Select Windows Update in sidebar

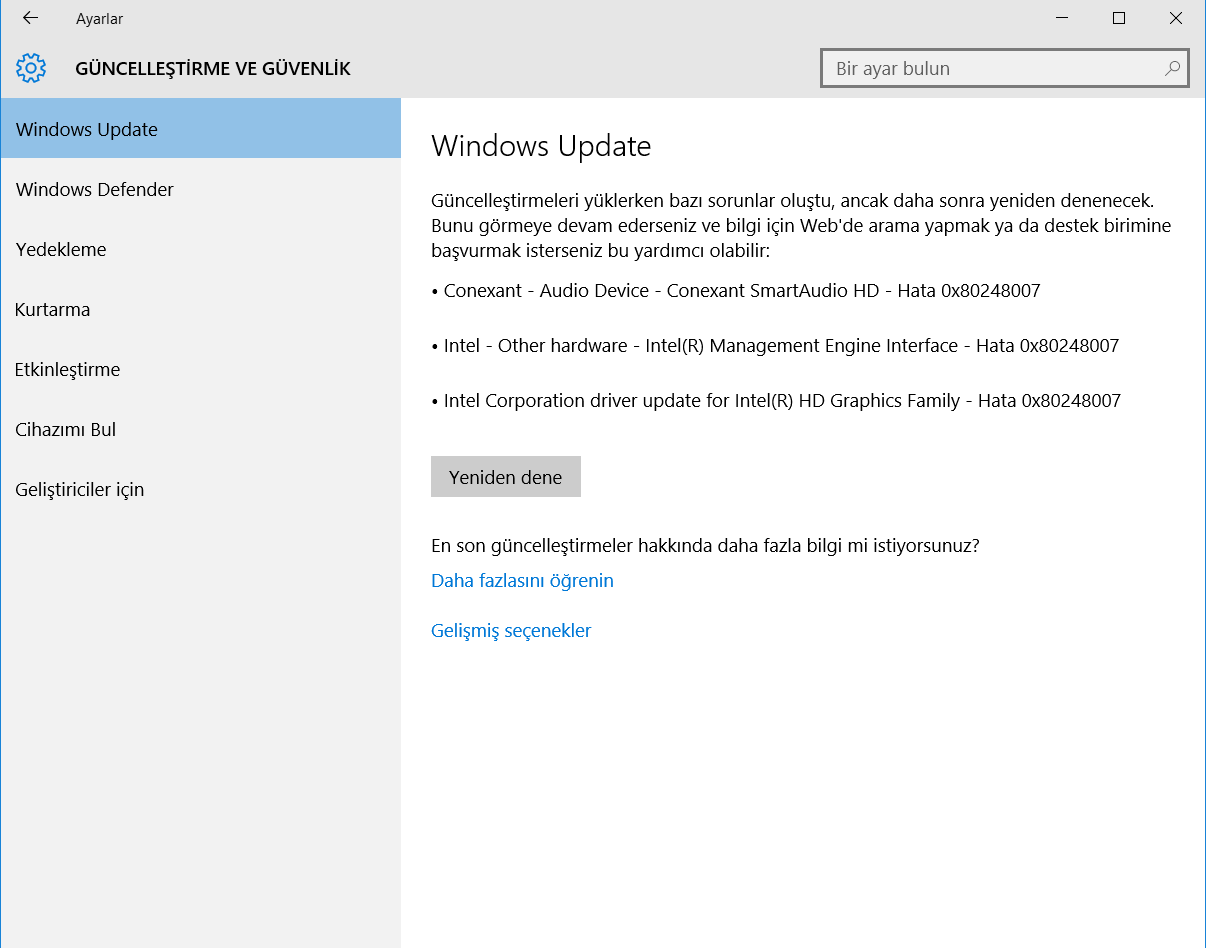coord(200,129)
